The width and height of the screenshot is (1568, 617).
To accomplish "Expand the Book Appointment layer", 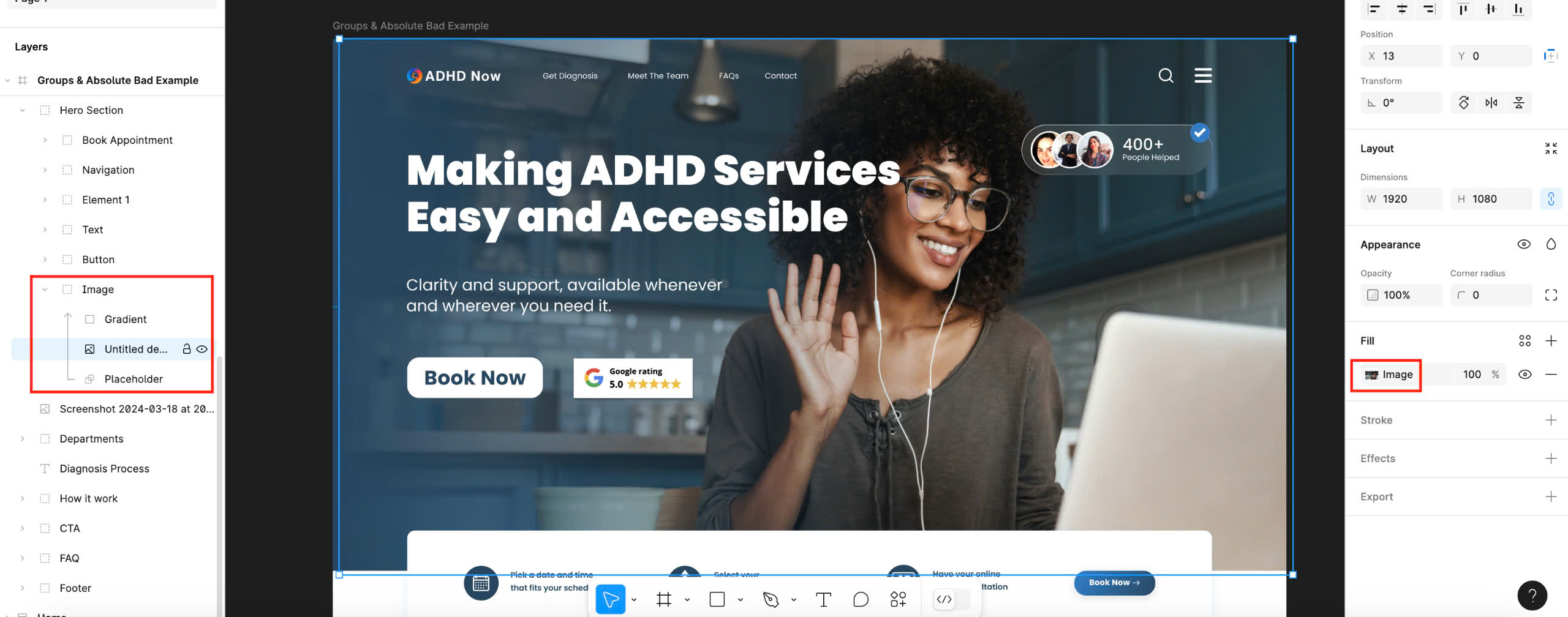I will click(45, 140).
